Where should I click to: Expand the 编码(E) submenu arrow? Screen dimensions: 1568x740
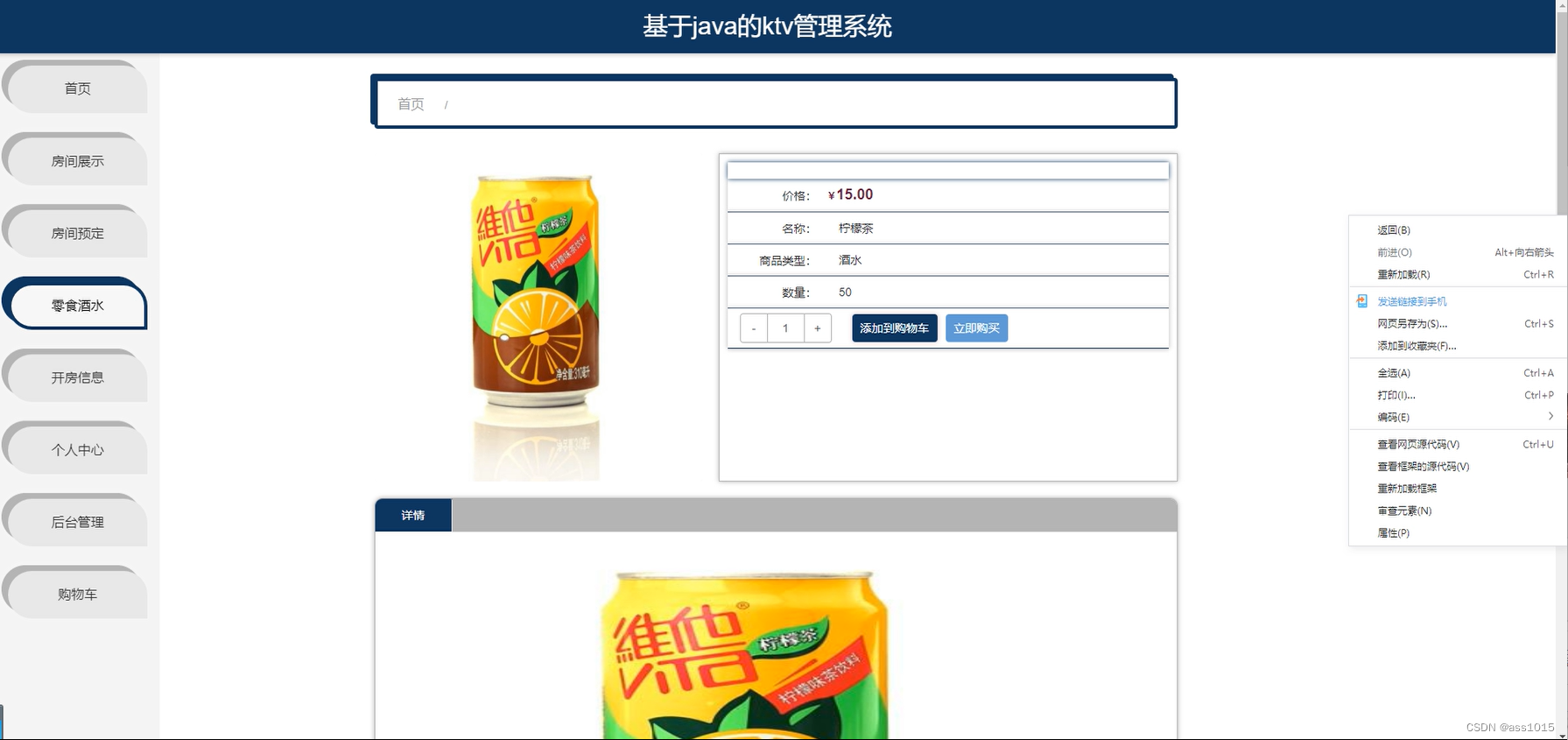[1550, 417]
